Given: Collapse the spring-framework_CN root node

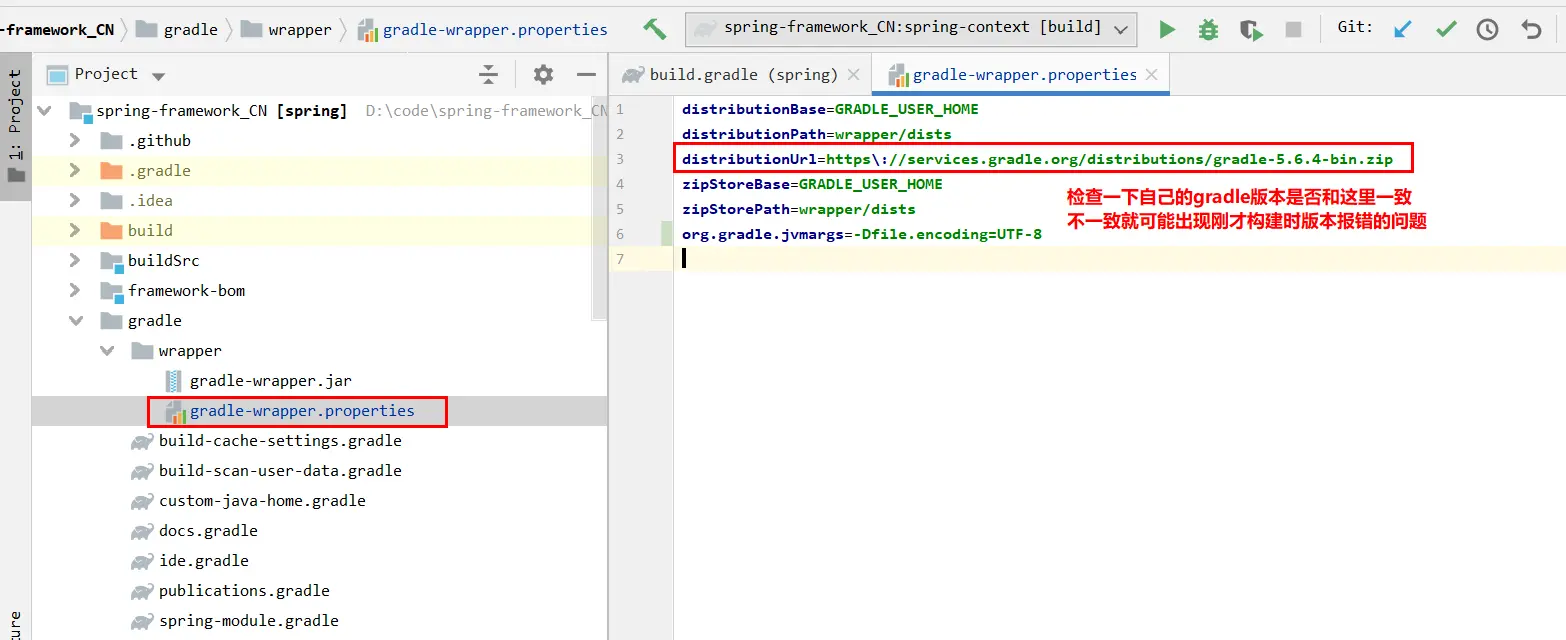Looking at the screenshot, I should pos(44,110).
